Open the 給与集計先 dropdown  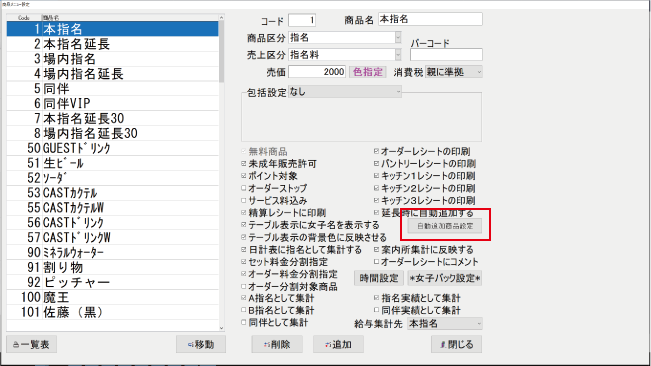pos(445,324)
